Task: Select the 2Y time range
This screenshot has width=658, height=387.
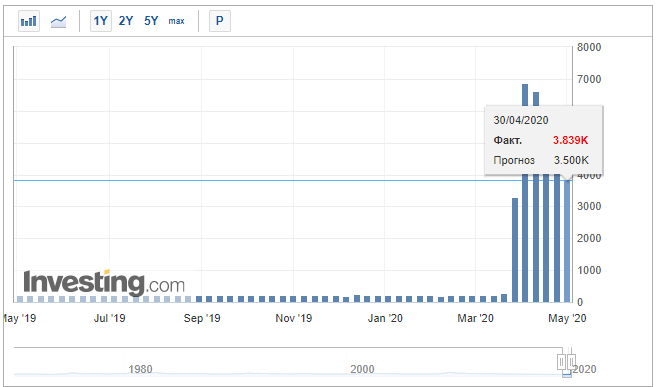Action: 126,21
